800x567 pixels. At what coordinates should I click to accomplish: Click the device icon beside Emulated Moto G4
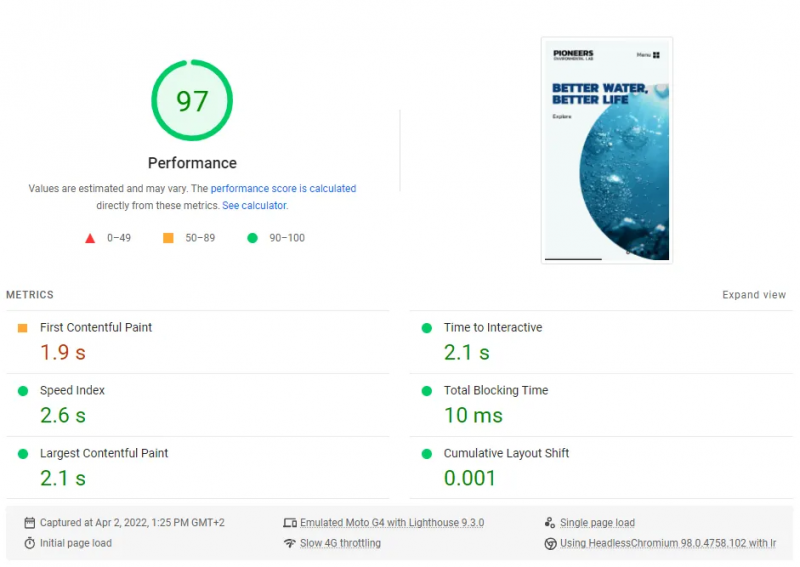coord(290,523)
